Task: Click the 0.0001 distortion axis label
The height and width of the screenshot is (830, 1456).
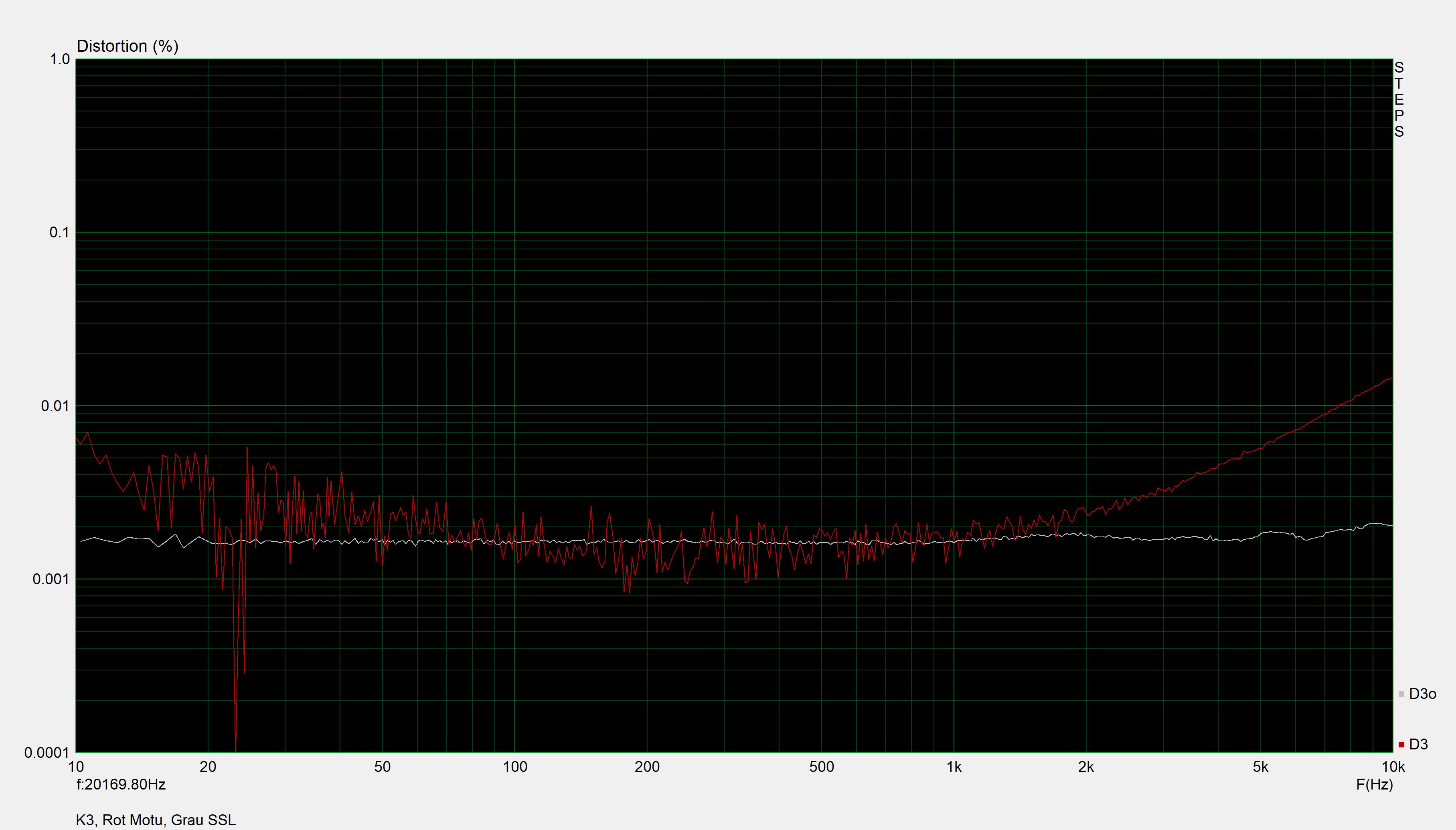Action: click(x=47, y=753)
